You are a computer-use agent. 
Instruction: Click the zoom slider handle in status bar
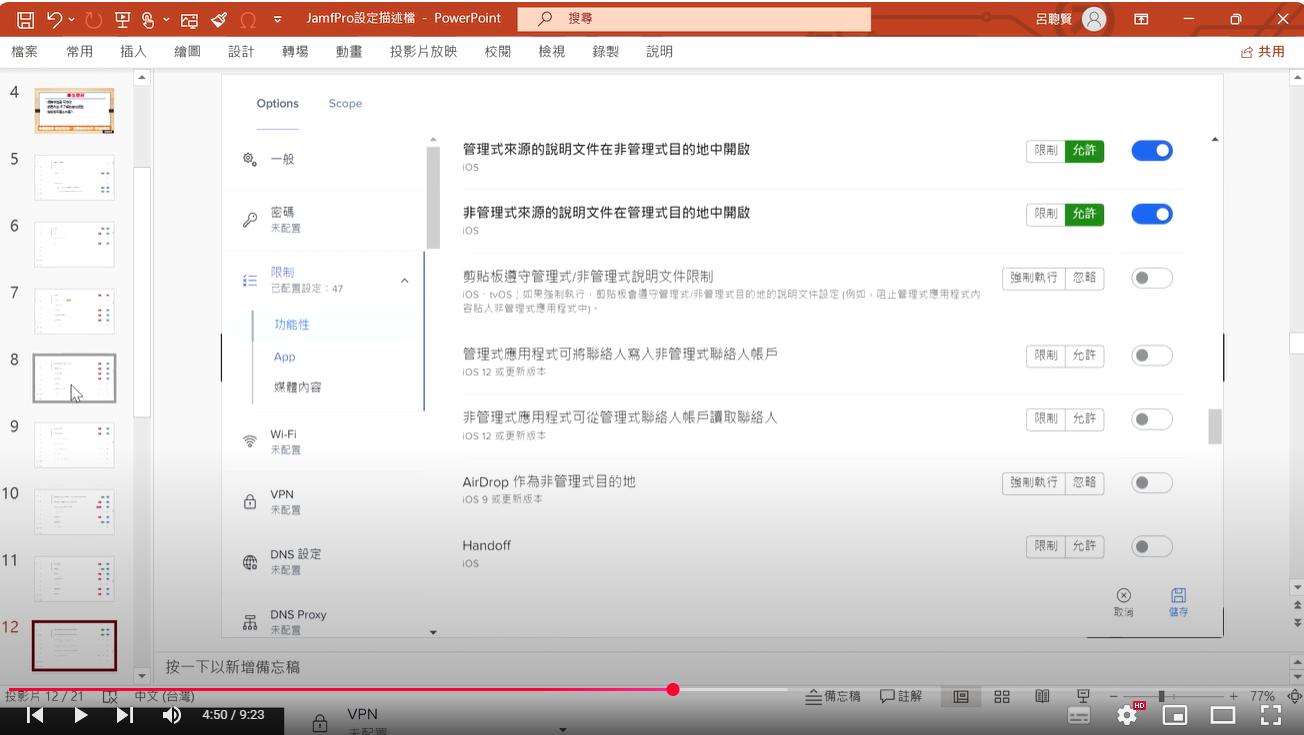click(x=1161, y=696)
